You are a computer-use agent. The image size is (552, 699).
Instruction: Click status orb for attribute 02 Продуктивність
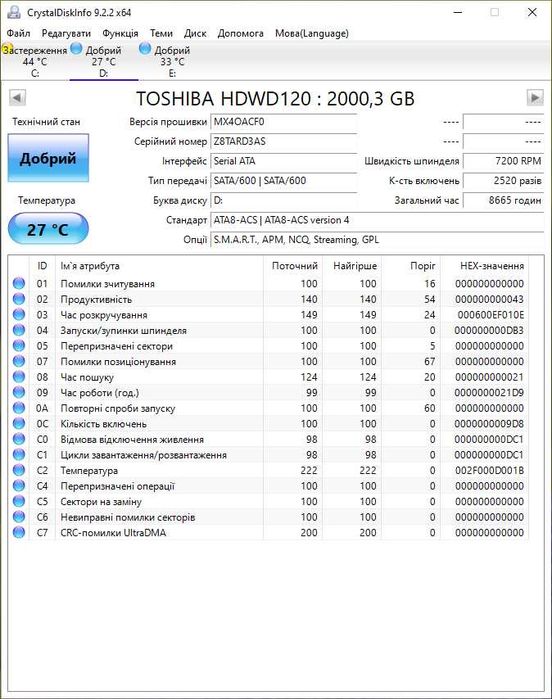[19, 299]
